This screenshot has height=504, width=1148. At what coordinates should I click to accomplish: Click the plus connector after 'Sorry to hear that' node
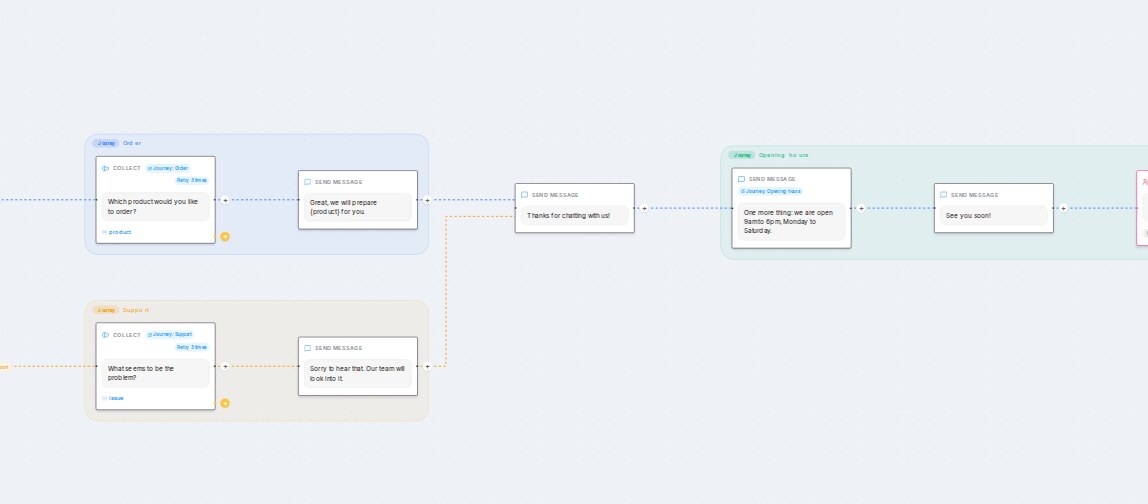428,366
